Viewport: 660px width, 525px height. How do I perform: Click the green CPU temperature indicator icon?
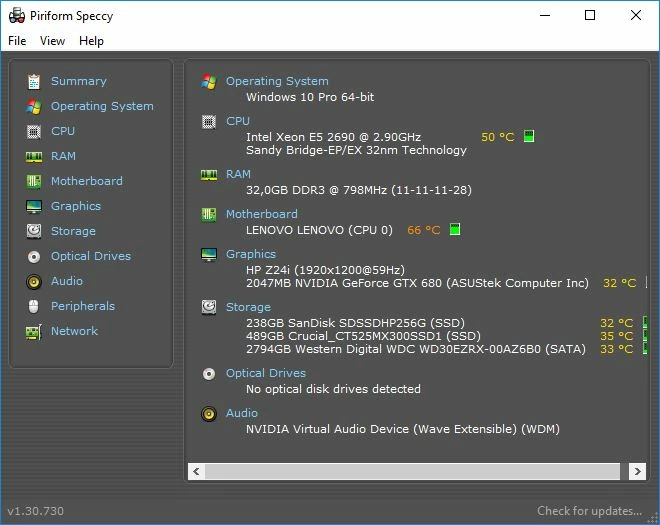[x=529, y=136]
